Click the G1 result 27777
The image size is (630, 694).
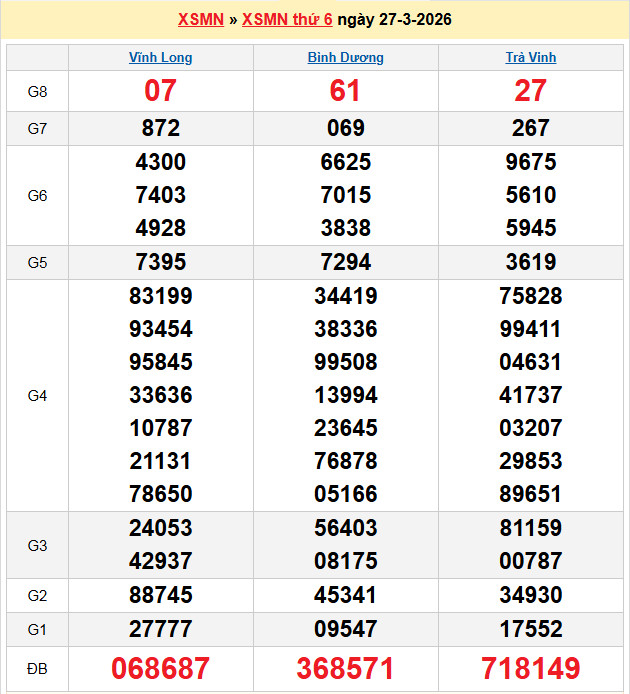point(160,629)
